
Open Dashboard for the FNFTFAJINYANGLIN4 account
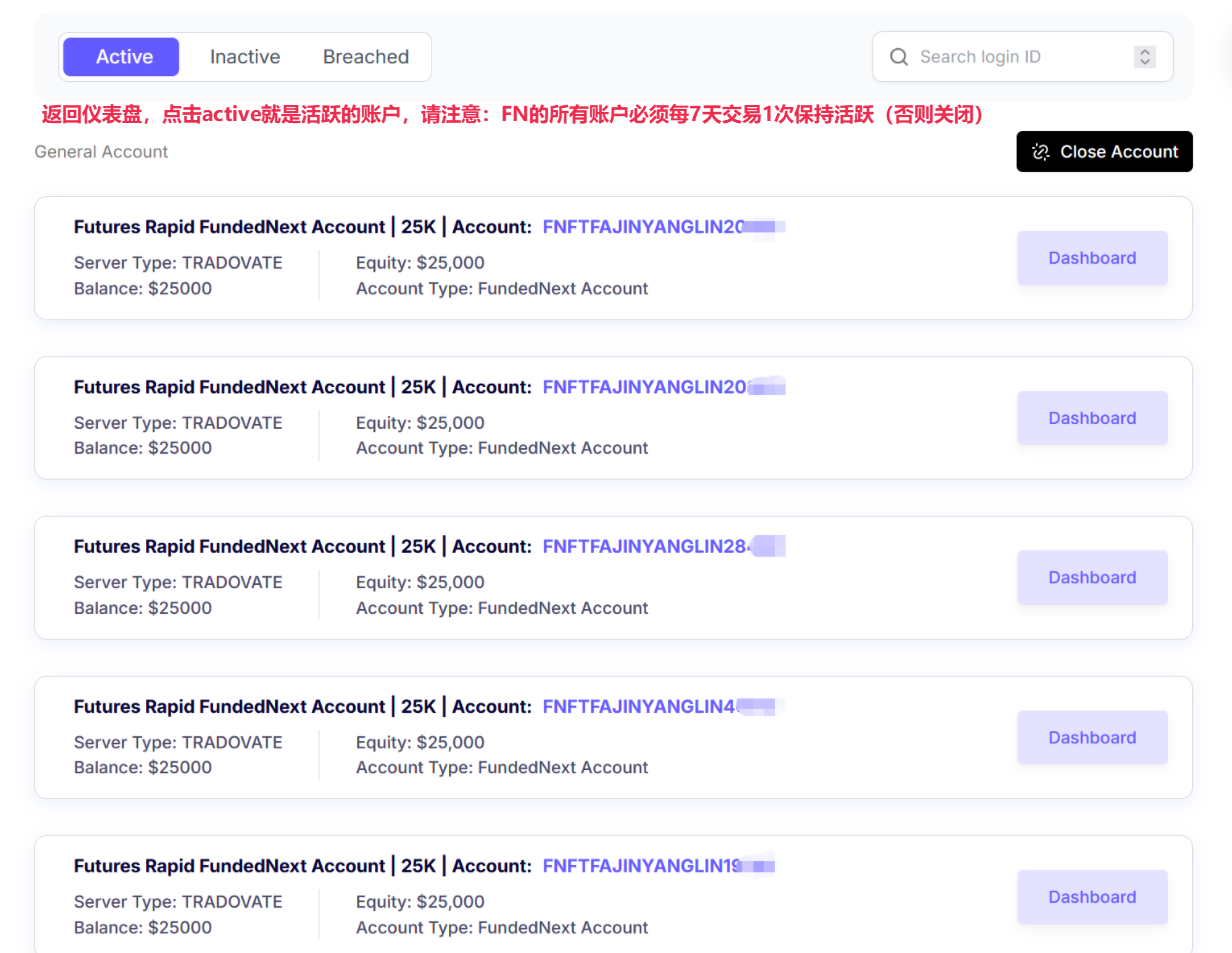pyautogui.click(x=1092, y=737)
